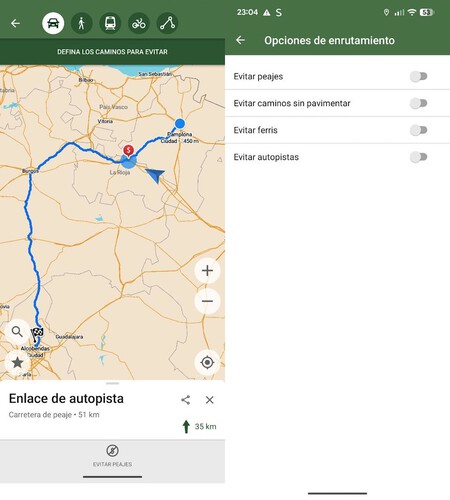Close the Enlace de autopista card

point(210,400)
